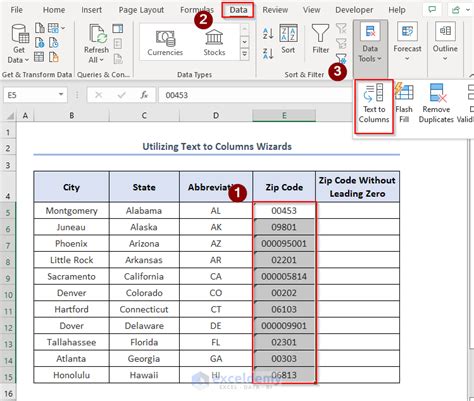The image size is (474, 401).
Task: Click the Flash Fill icon
Action: (x=404, y=103)
